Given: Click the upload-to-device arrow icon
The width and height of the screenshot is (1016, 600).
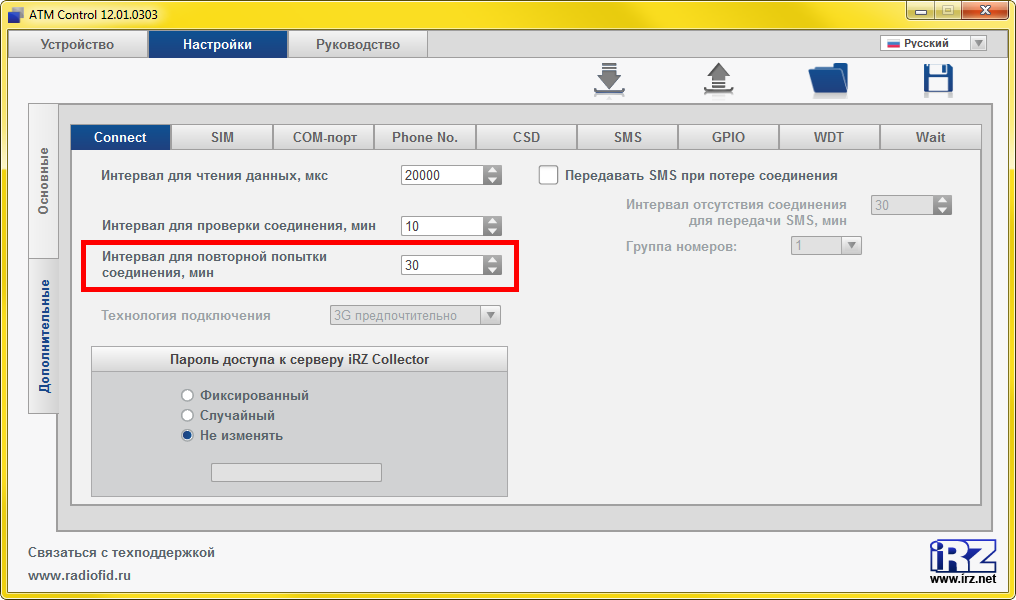Looking at the screenshot, I should click(717, 79).
